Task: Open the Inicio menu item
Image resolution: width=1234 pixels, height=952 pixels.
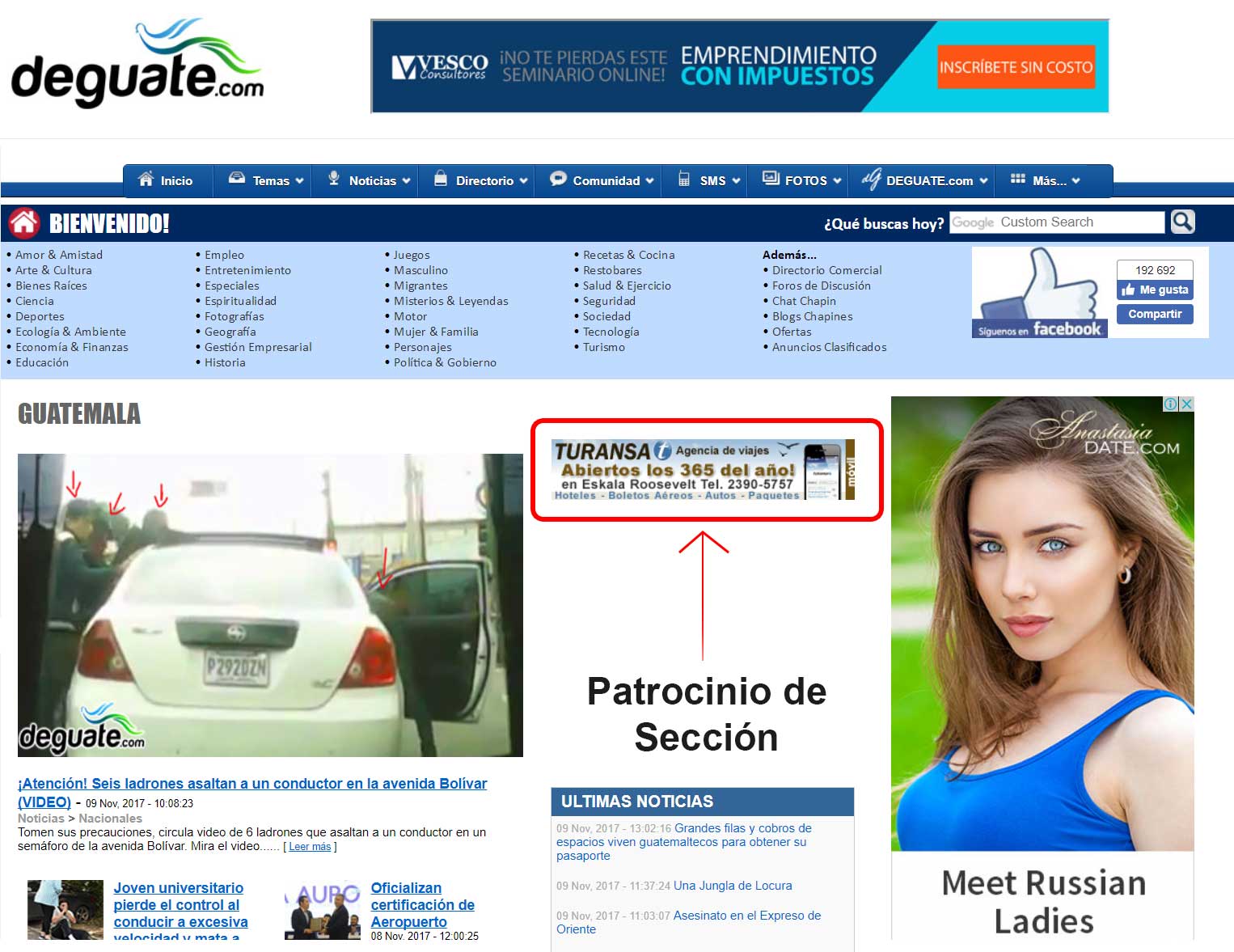Action: 167,180
